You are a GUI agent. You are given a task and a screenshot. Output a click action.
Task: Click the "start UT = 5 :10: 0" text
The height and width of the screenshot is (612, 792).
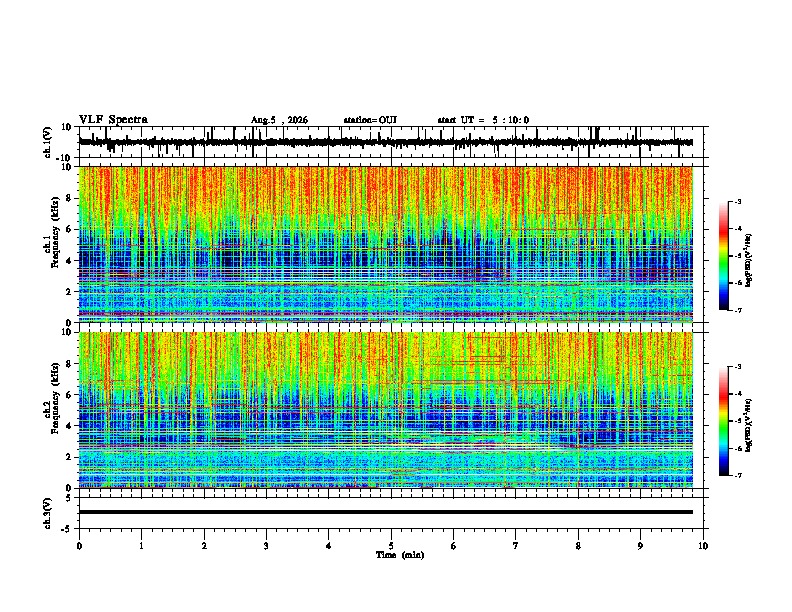click(x=483, y=120)
